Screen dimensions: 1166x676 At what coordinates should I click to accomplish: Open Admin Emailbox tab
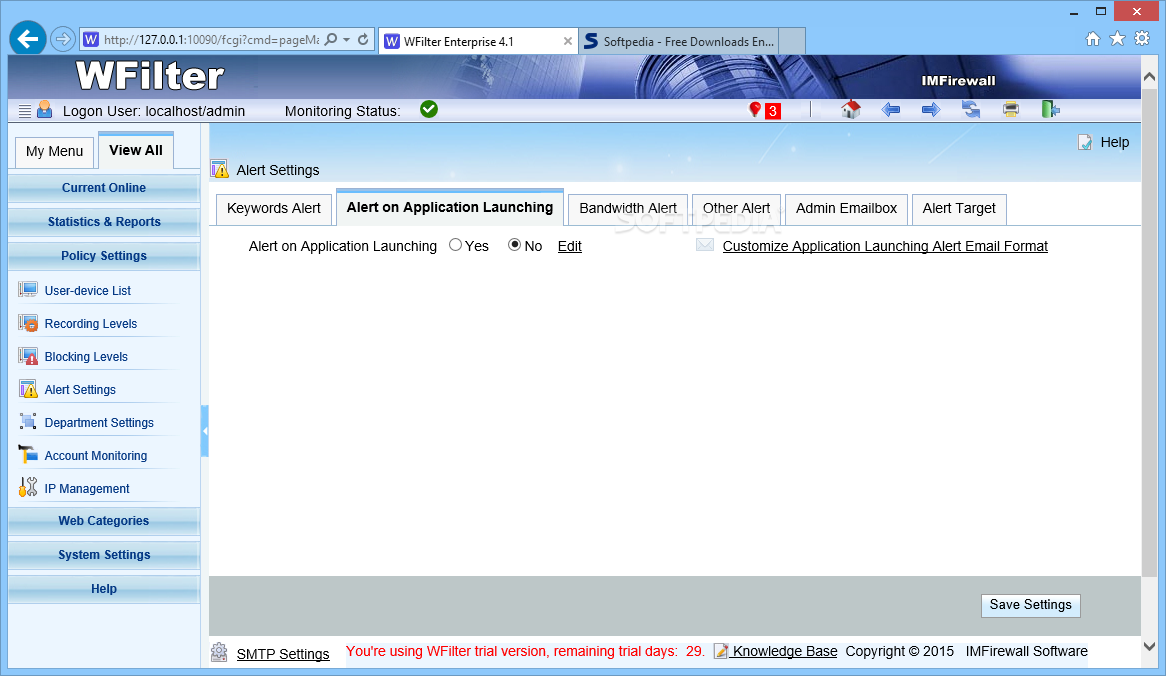point(846,209)
